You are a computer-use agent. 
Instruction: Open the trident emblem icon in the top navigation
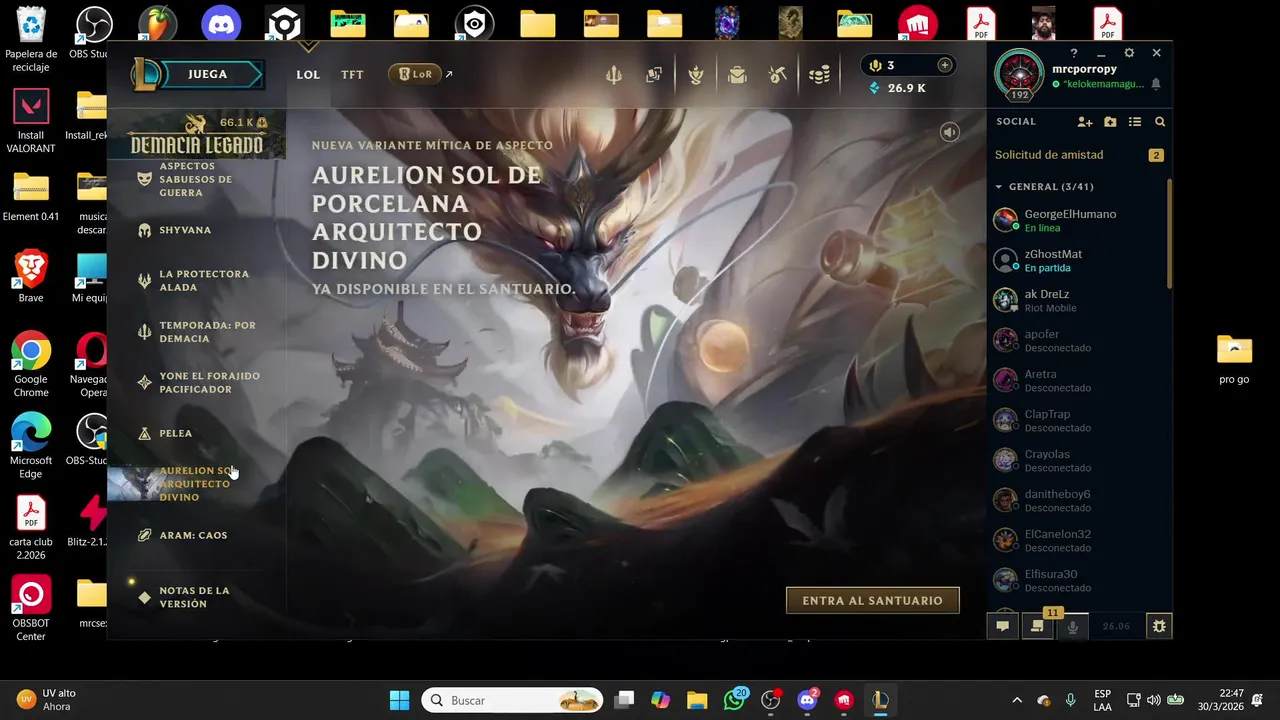coord(613,74)
